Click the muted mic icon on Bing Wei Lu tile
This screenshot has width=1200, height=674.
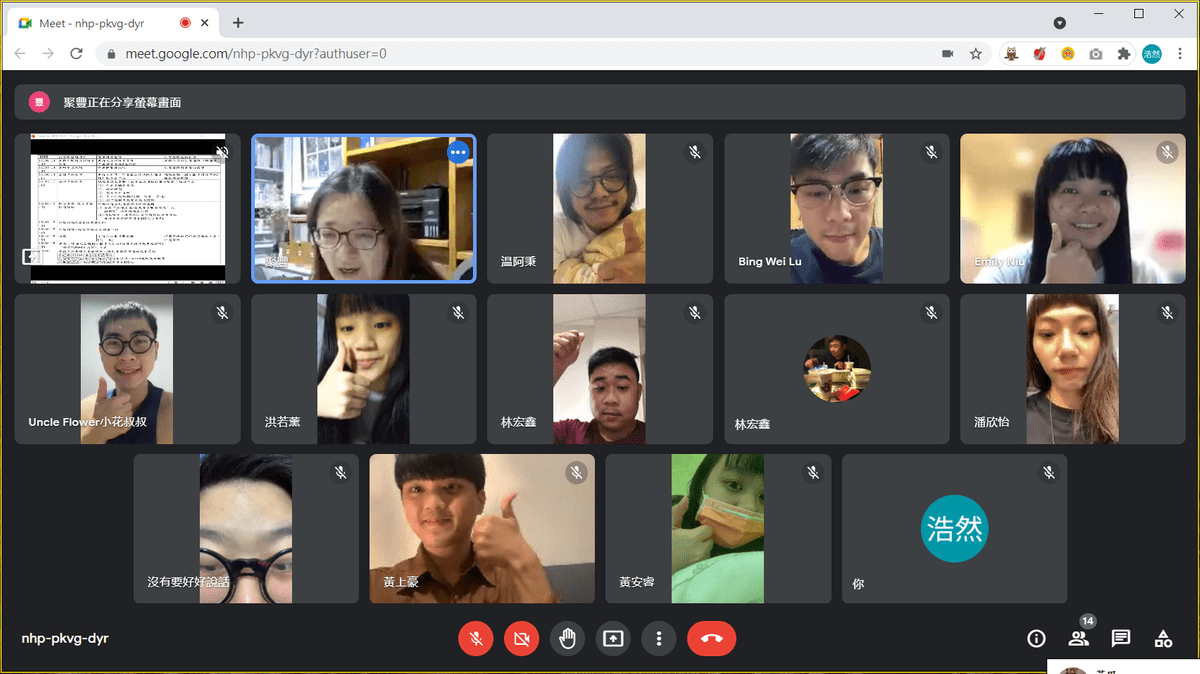click(931, 152)
